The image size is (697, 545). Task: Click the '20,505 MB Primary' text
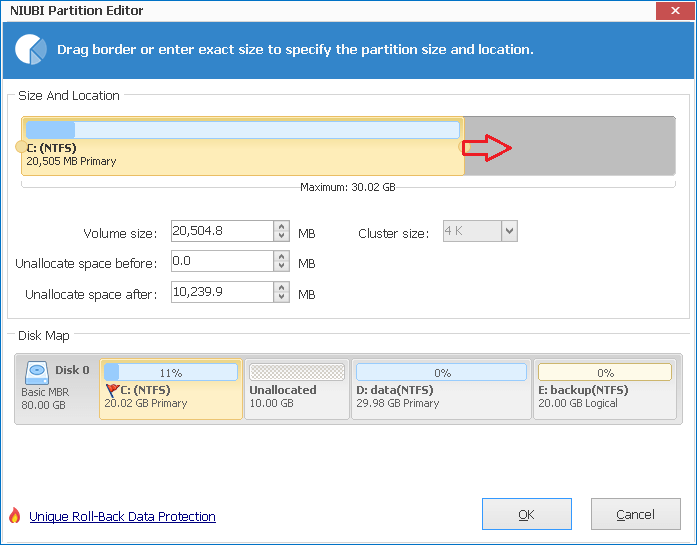click(71, 161)
